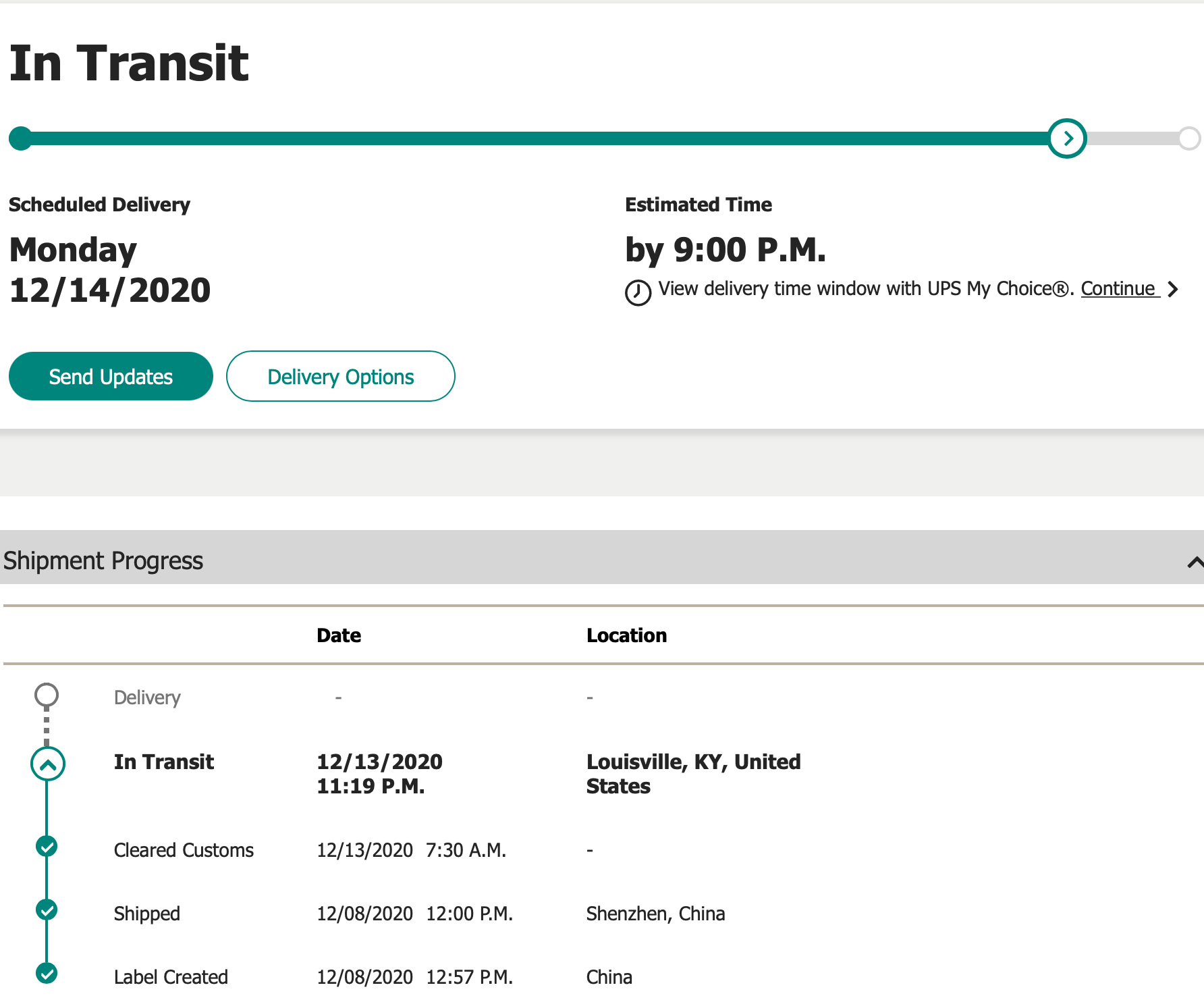Select the In Transit row label
The height and width of the screenshot is (1000, 1204).
click(x=163, y=762)
